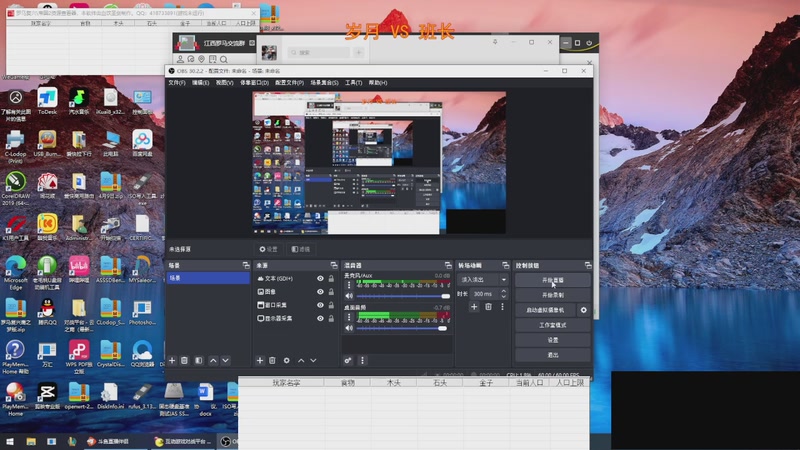Open WPS PDF desktop shortcut
The image size is (800, 450).
(x=79, y=357)
